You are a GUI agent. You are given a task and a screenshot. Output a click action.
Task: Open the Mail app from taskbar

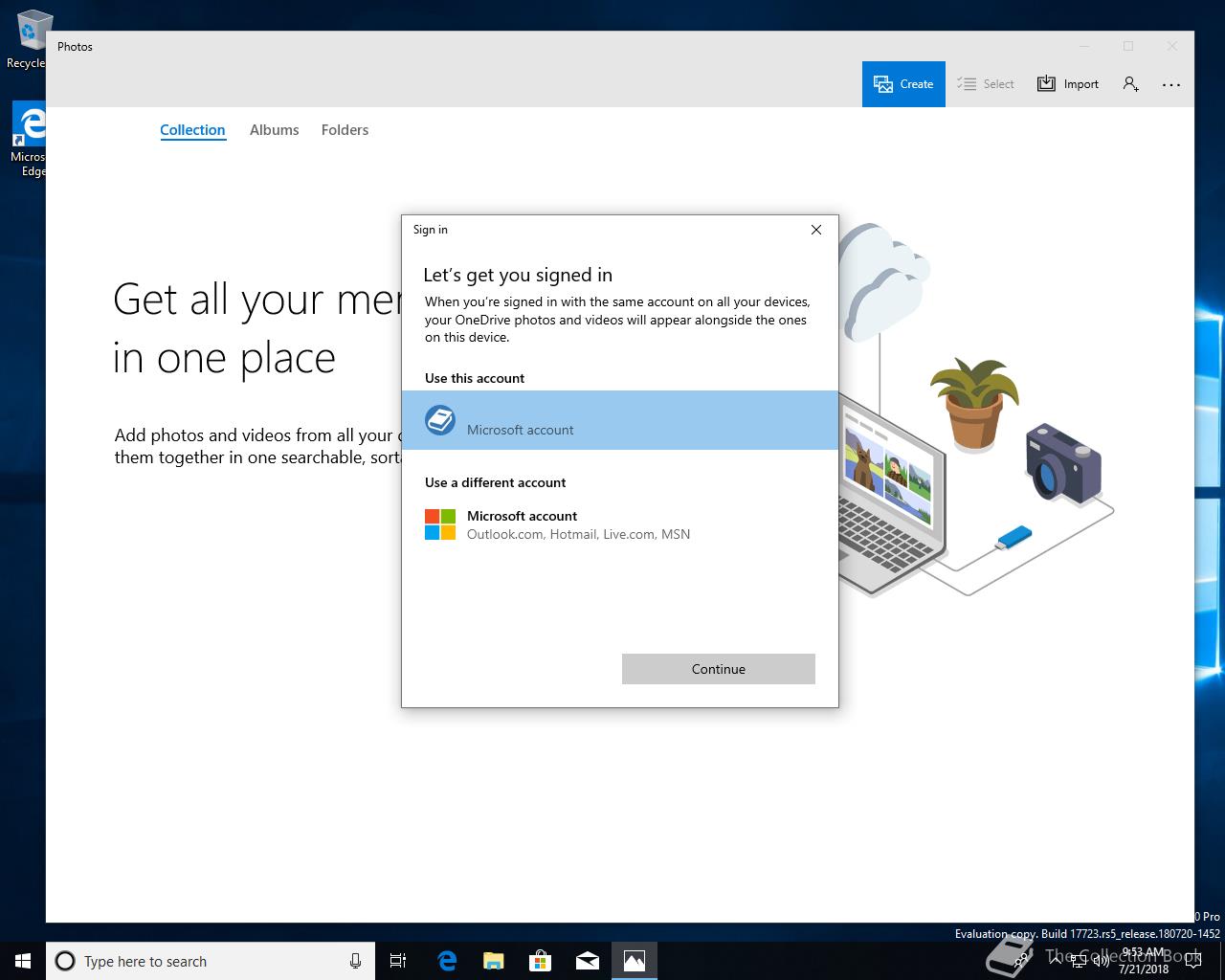click(x=588, y=961)
